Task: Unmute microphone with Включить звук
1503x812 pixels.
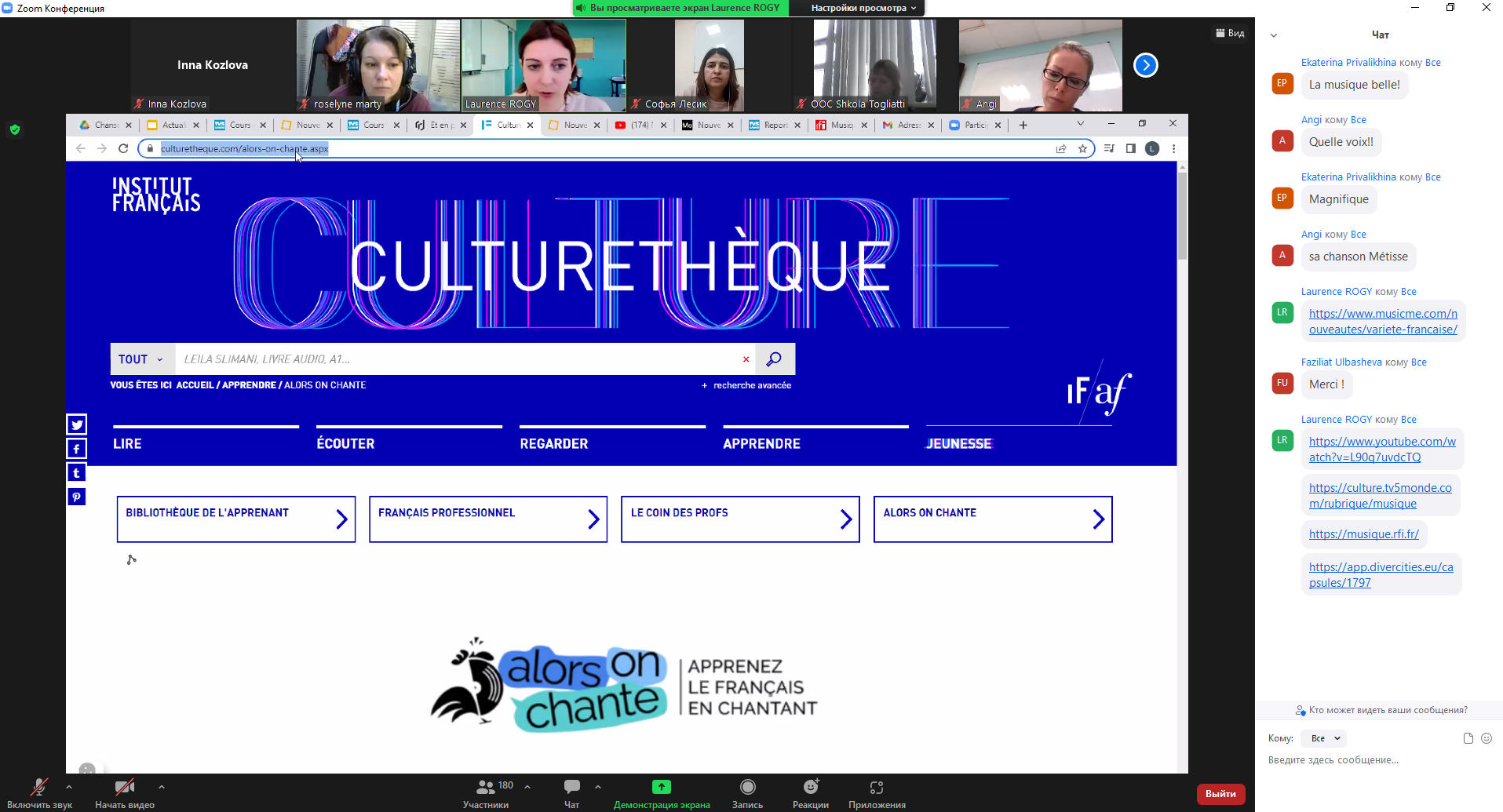Action: pos(39,792)
